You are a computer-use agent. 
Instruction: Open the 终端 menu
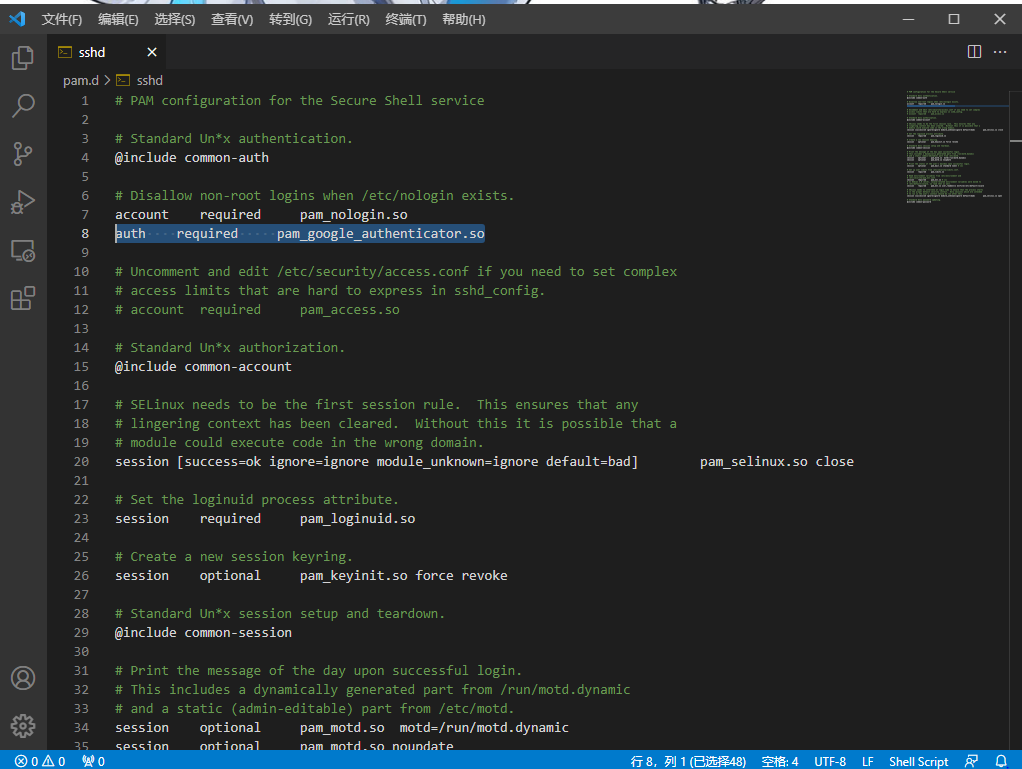(405, 18)
